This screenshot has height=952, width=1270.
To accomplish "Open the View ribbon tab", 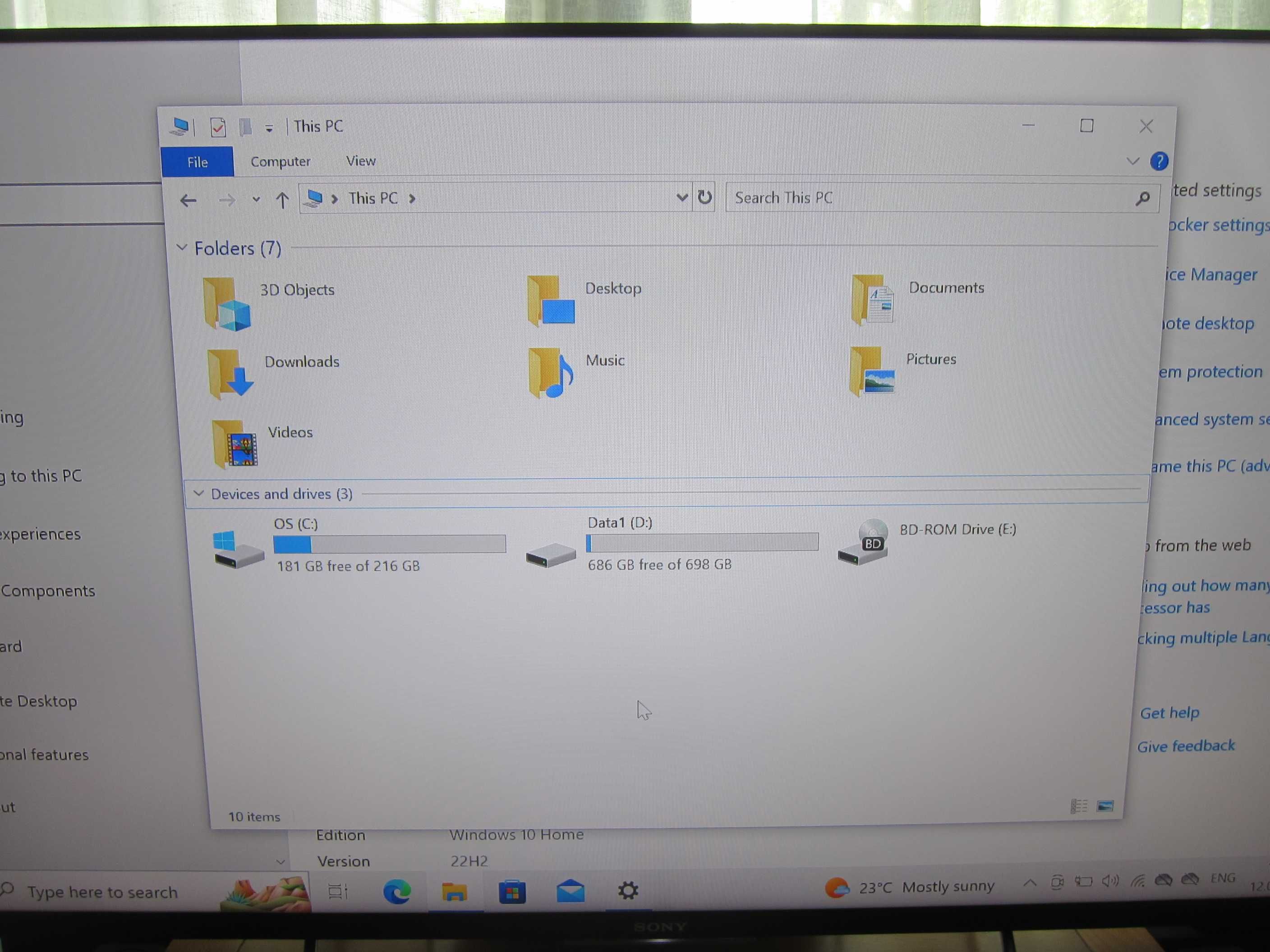I will click(x=360, y=161).
